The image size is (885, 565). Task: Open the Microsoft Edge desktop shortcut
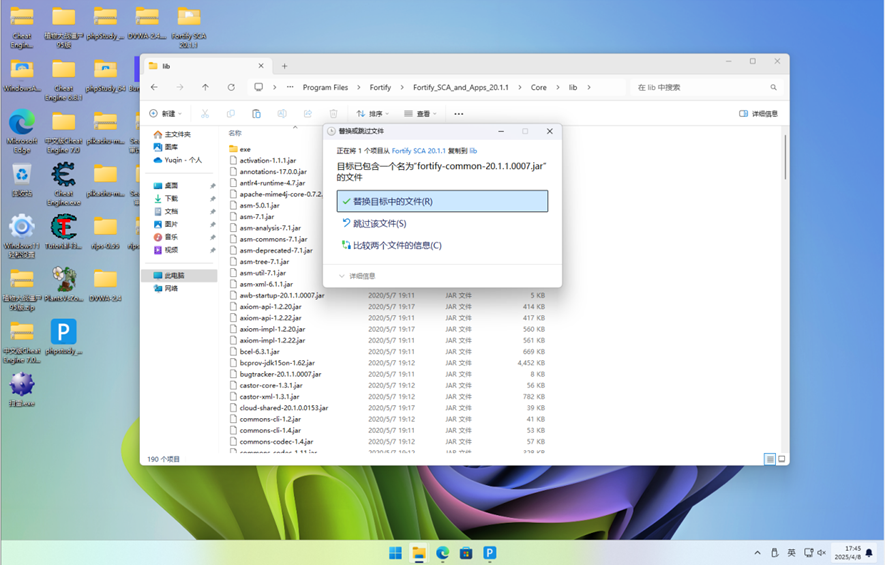click(x=22, y=131)
